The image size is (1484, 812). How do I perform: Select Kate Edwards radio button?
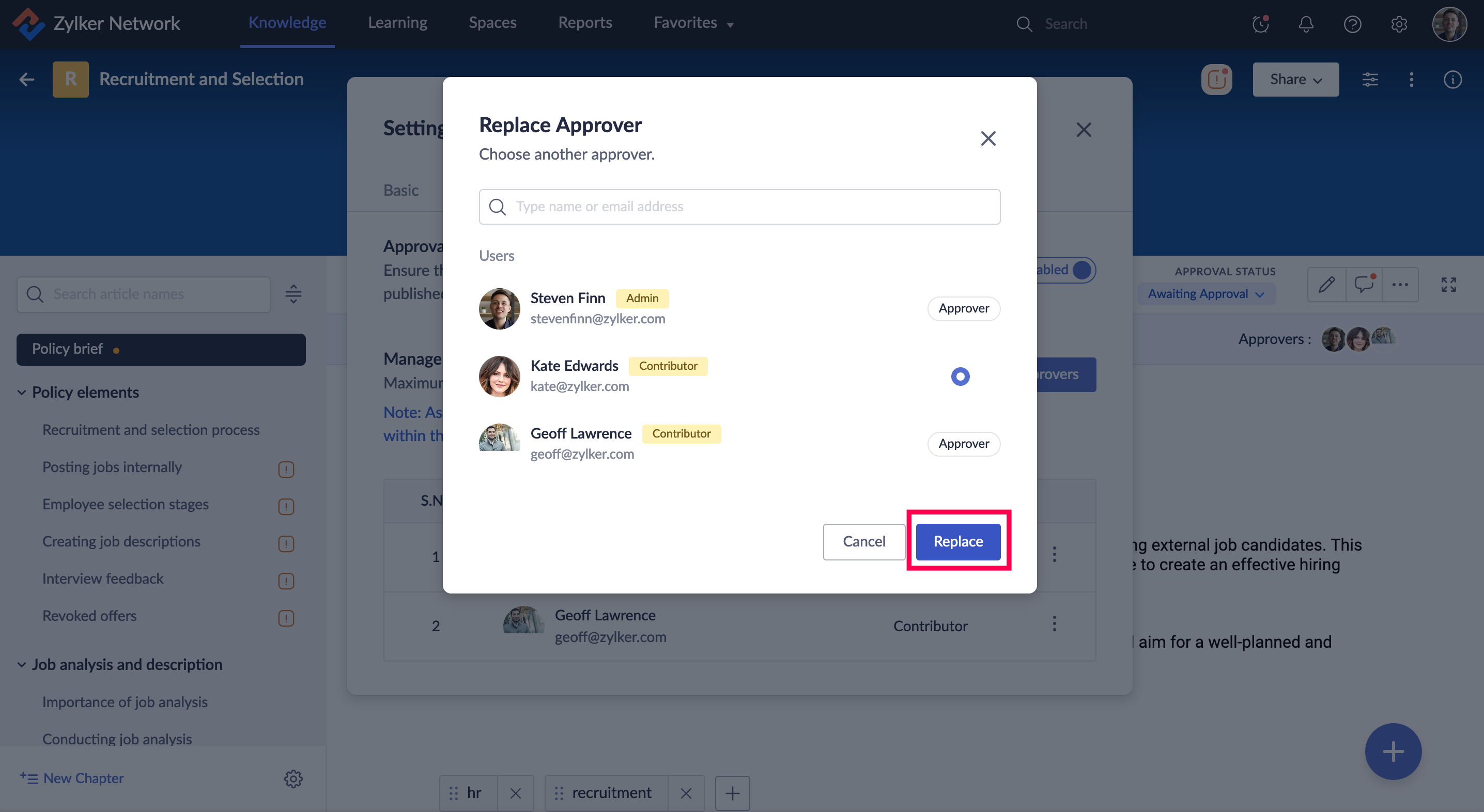click(960, 376)
